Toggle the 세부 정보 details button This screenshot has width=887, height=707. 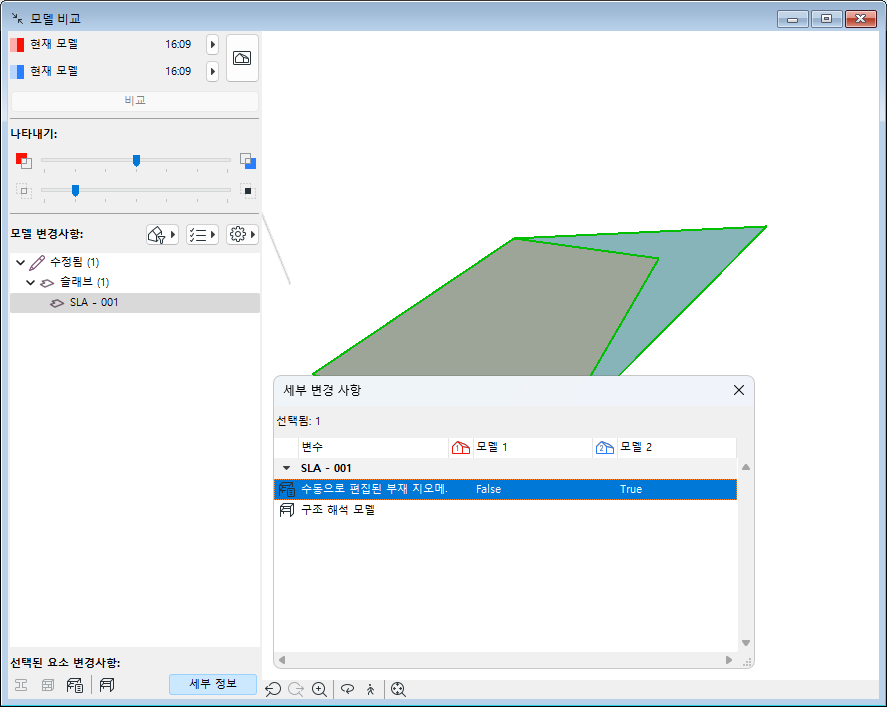[213, 684]
